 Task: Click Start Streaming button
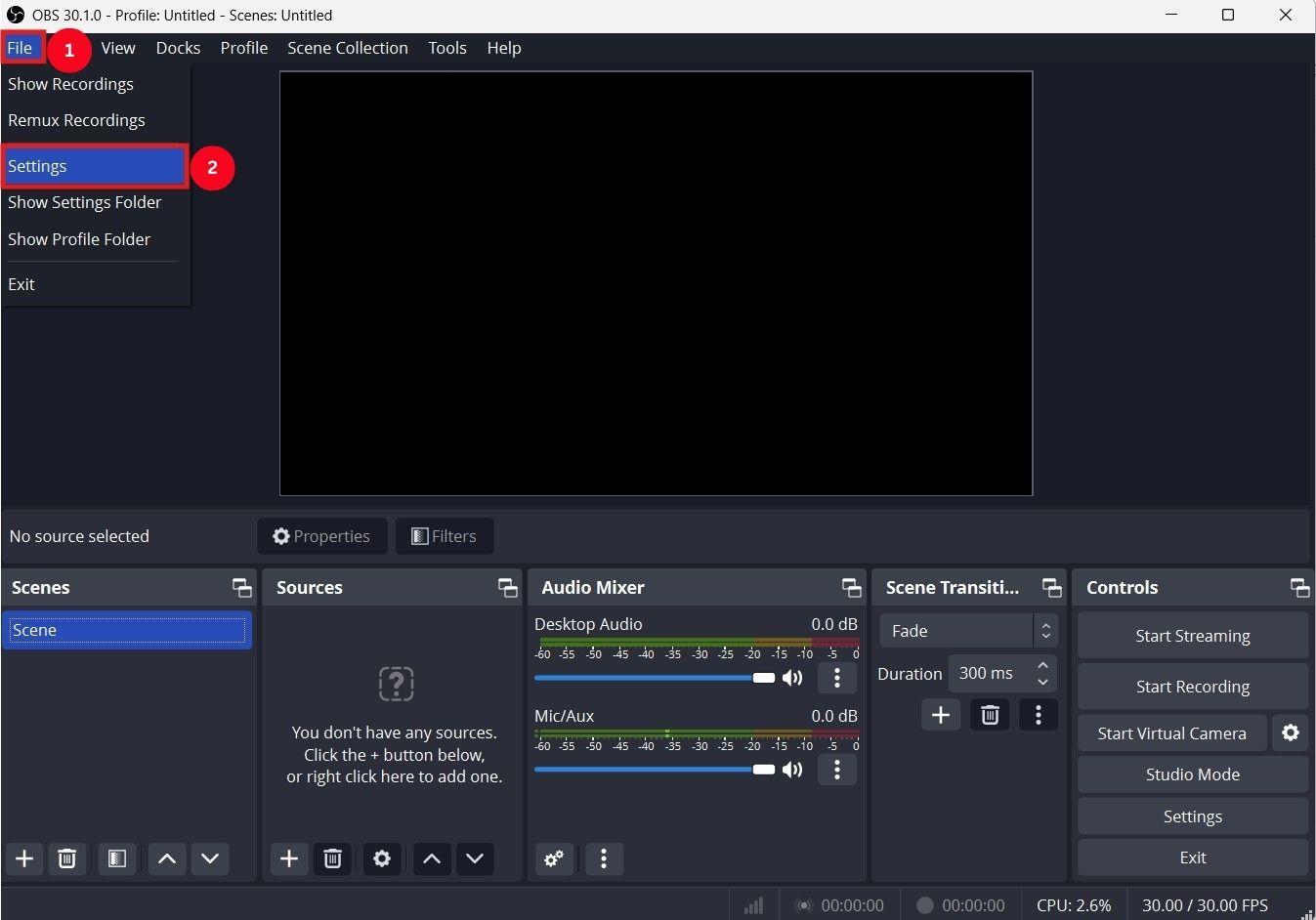point(1193,636)
